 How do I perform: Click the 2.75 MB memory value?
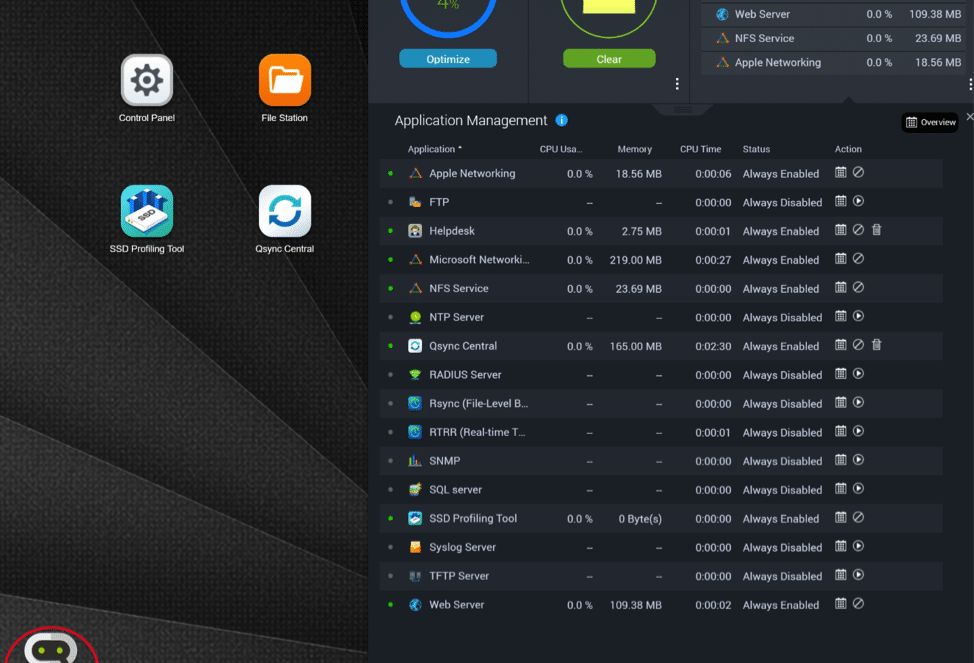642,231
